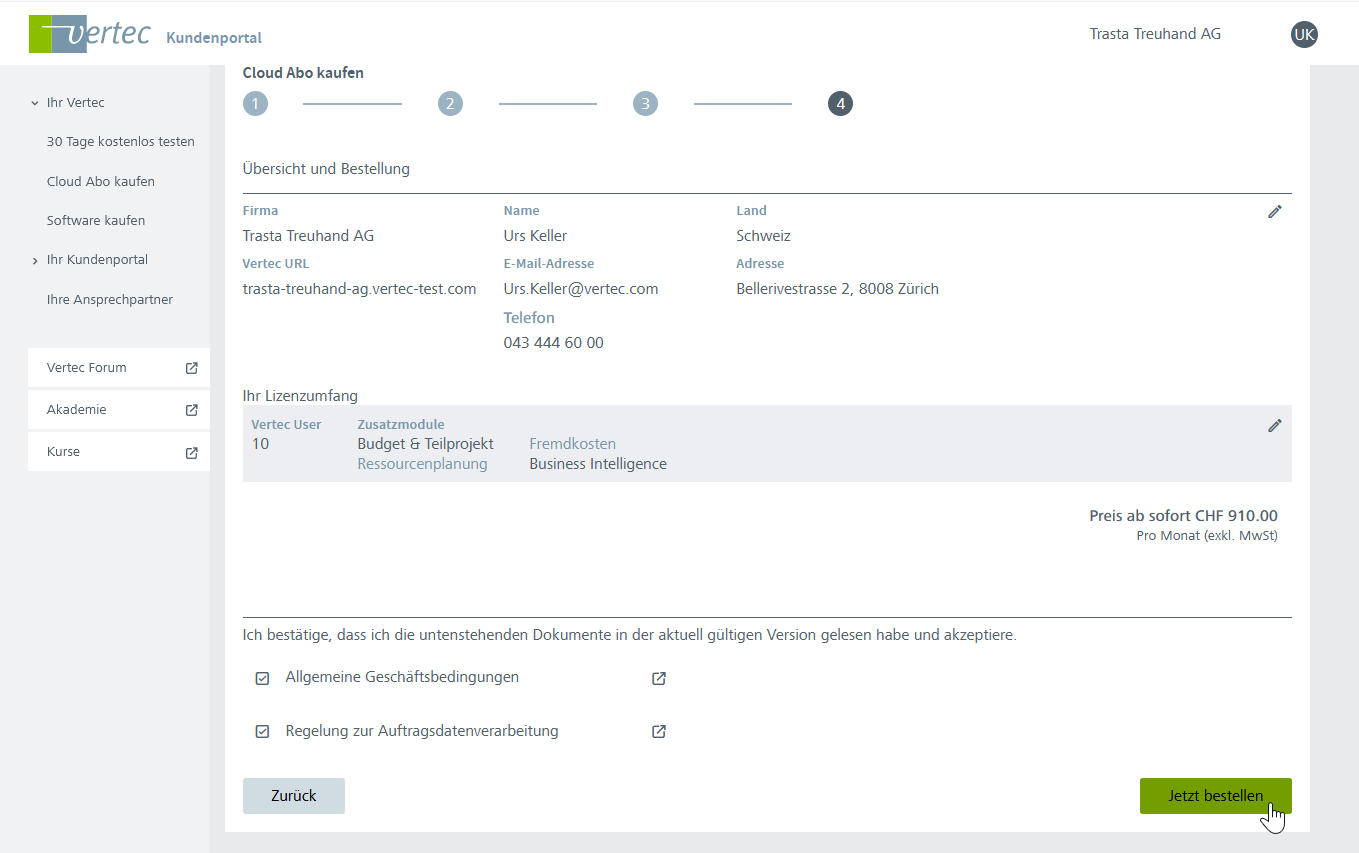Go to Ihre Ansprechpartner in sidebar
The image size is (1359, 853).
coord(109,300)
